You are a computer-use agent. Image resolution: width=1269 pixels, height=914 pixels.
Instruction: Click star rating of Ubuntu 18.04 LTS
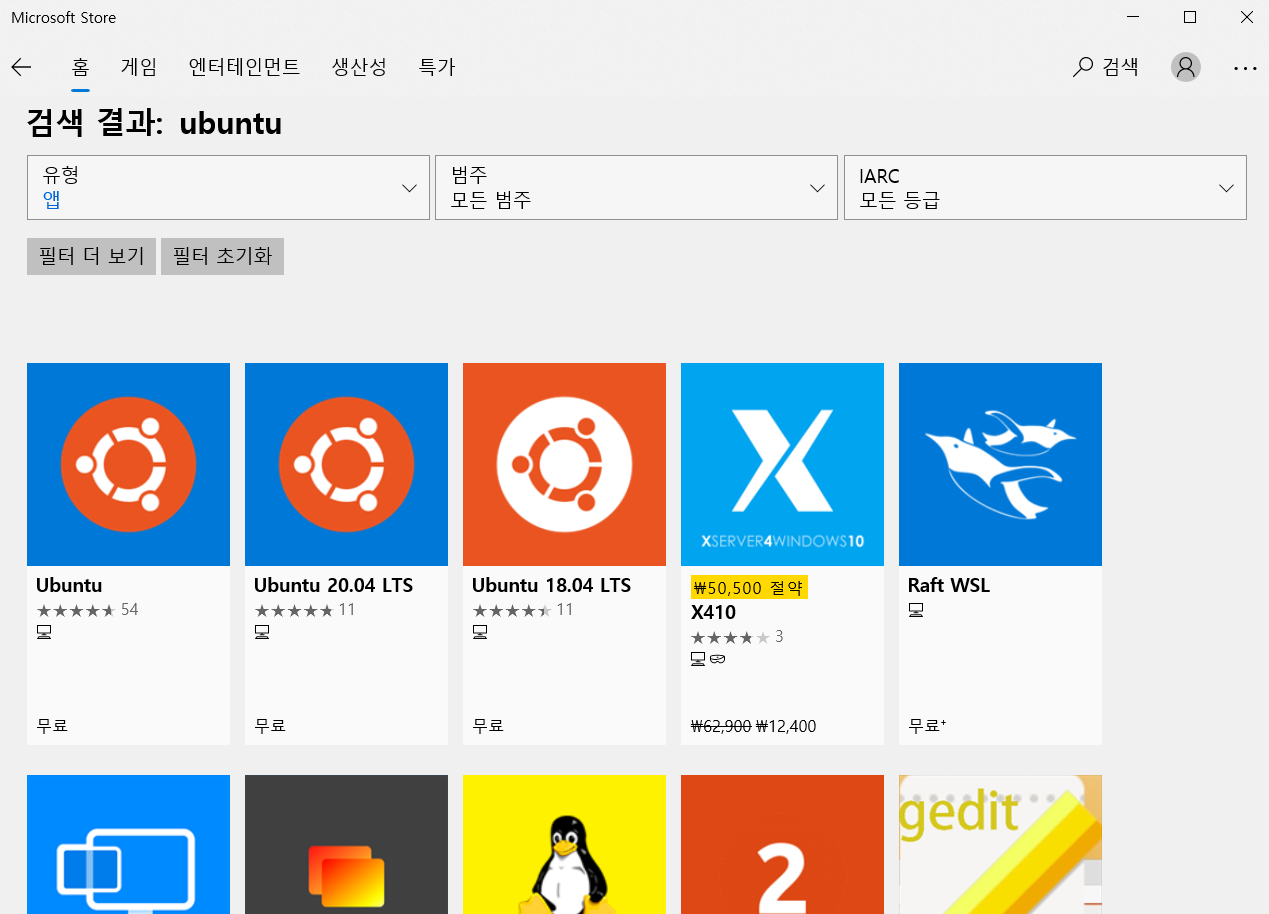pos(512,610)
